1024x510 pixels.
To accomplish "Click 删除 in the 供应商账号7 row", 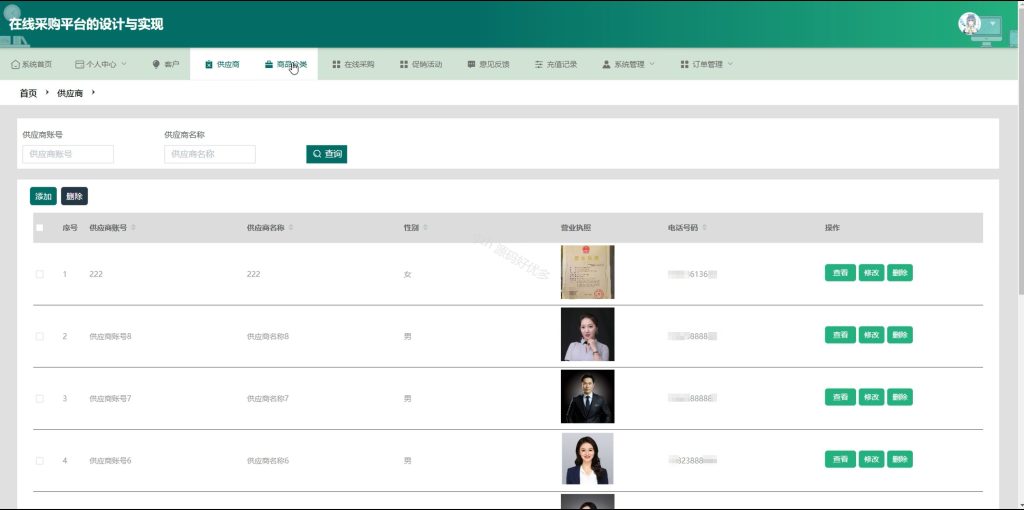I will (x=900, y=397).
